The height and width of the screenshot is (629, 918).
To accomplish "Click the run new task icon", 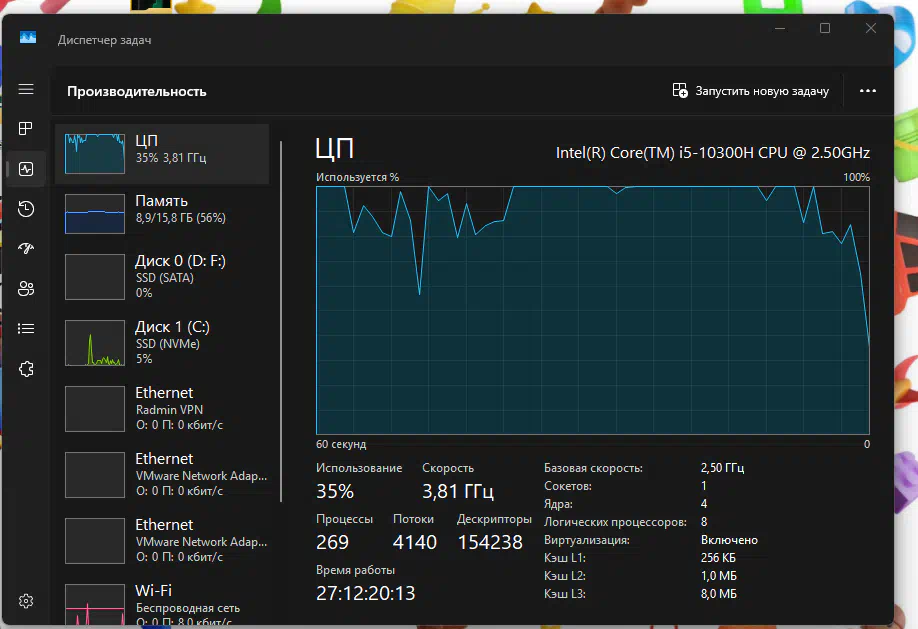I will [x=680, y=91].
